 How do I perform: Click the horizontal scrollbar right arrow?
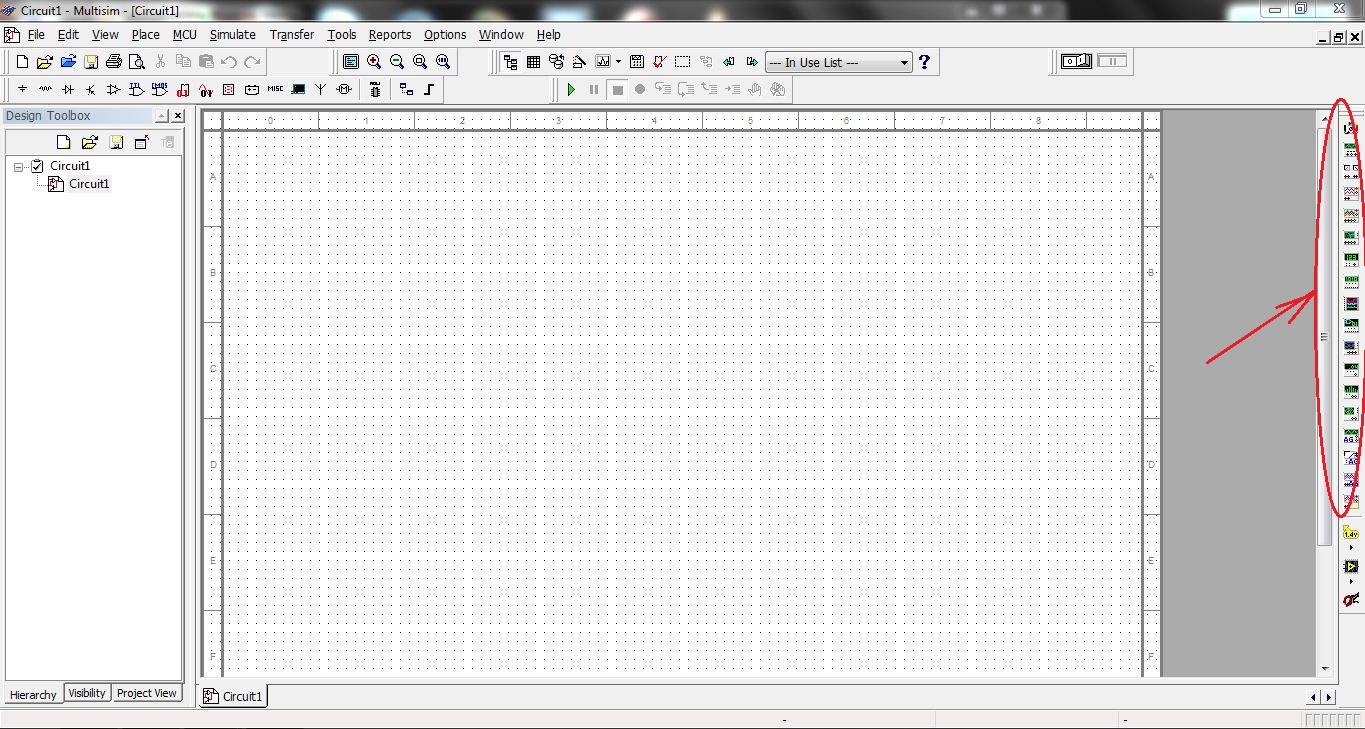(1329, 696)
